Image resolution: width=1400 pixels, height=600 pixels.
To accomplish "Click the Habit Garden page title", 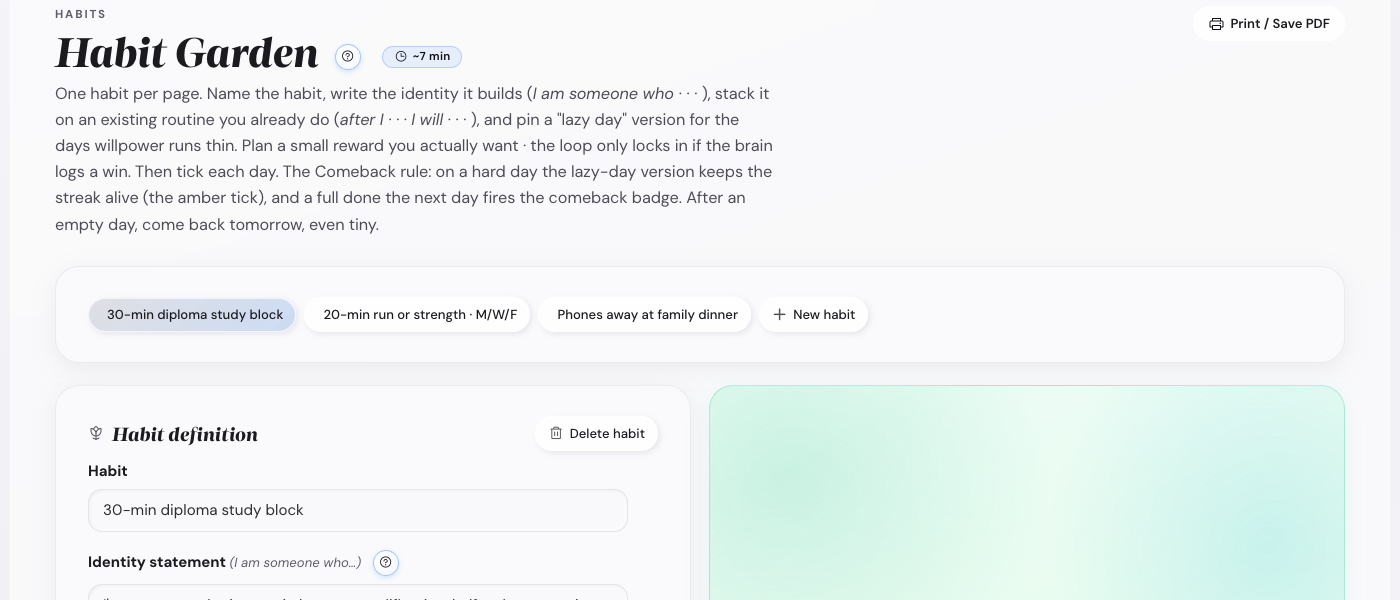I will pyautogui.click(x=187, y=53).
